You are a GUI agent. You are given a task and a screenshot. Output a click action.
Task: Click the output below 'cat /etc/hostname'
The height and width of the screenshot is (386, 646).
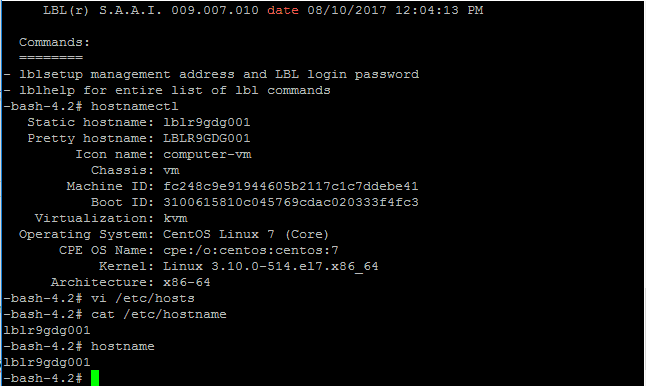[47, 330]
